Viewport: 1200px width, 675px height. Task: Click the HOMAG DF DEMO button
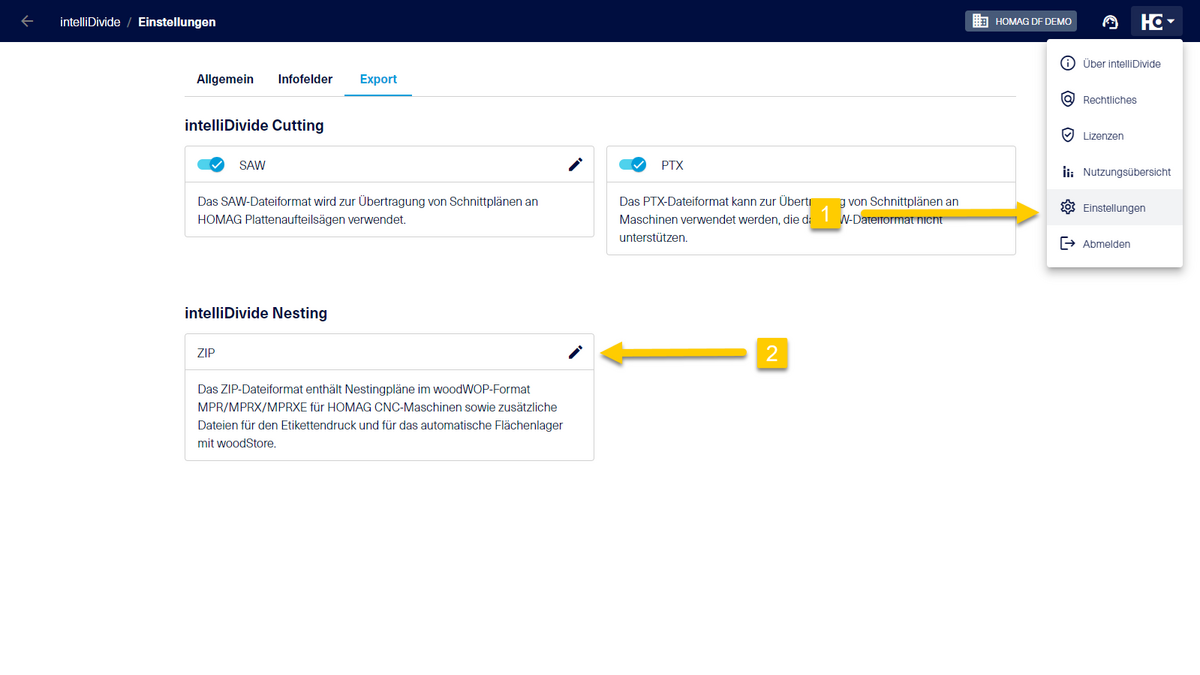1020,21
